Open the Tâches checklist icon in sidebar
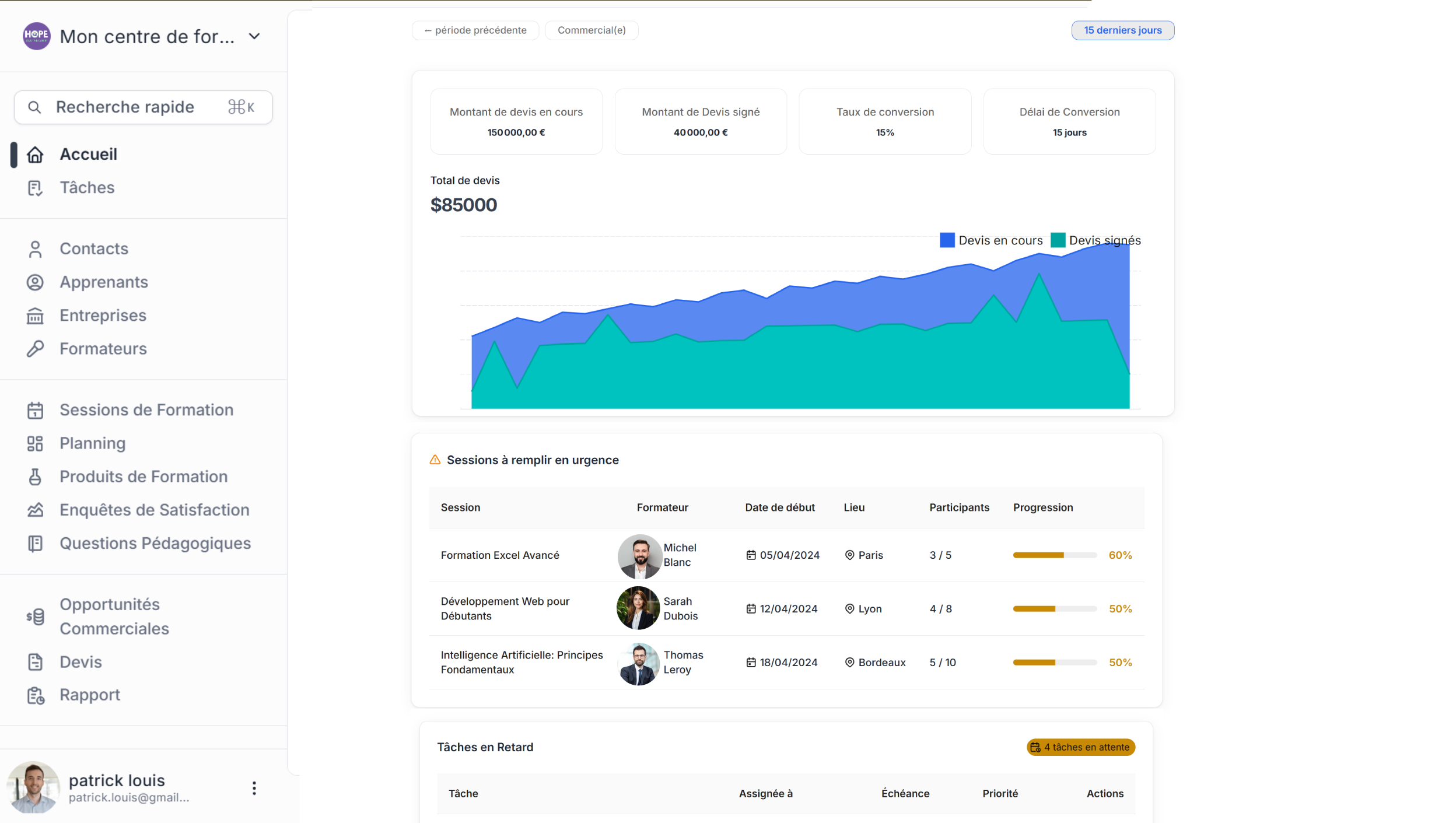The width and height of the screenshot is (1456, 823). click(35, 188)
